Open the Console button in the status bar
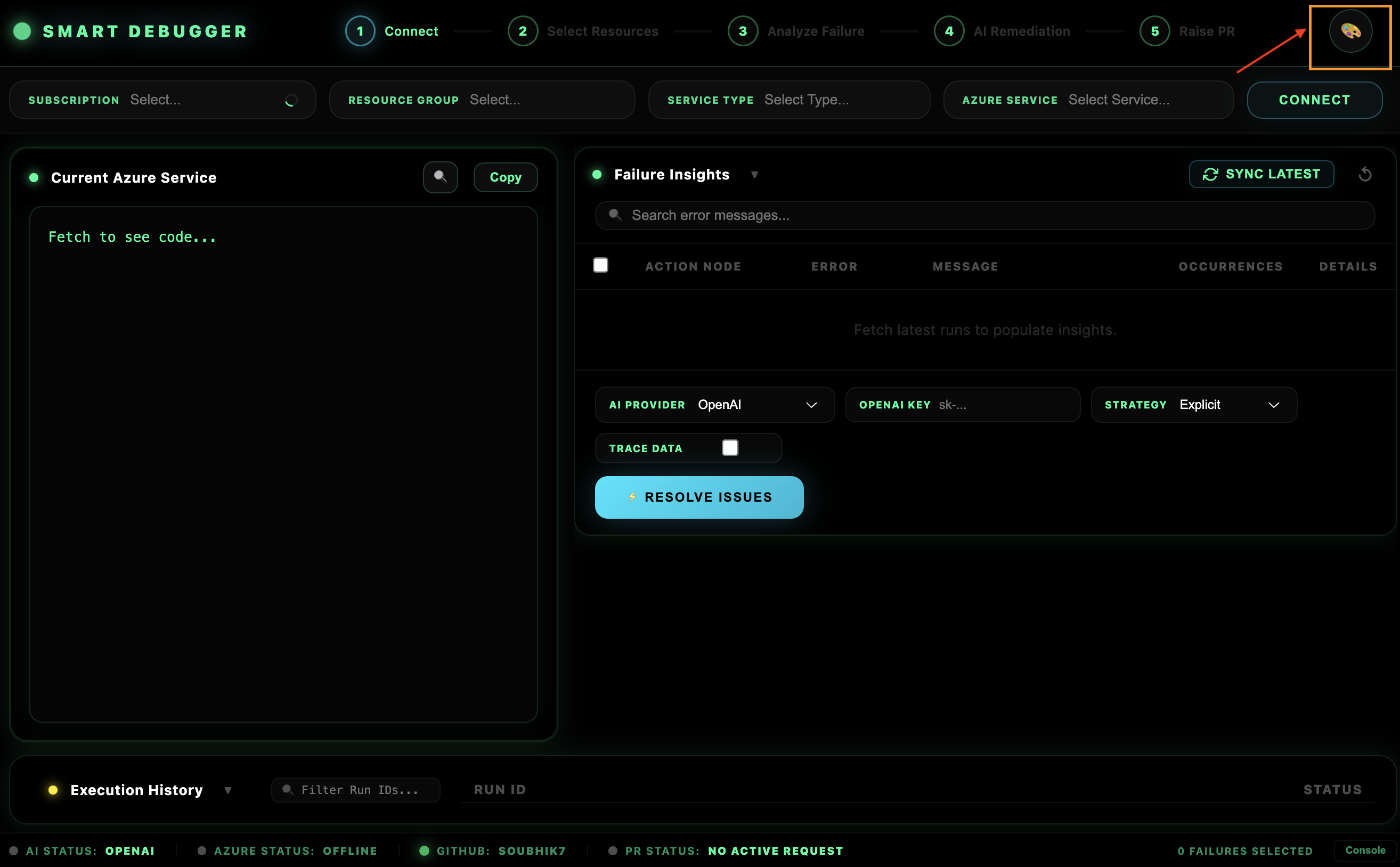1400x867 pixels. click(x=1365, y=850)
